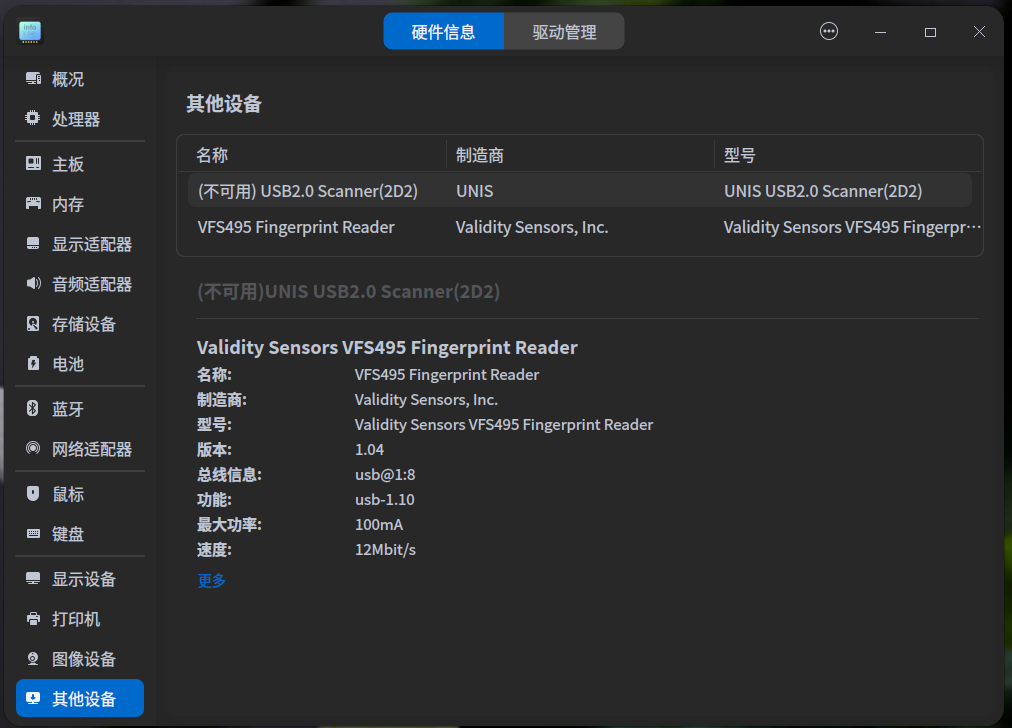
Task: Select the network adapter icon
Action: click(33, 449)
